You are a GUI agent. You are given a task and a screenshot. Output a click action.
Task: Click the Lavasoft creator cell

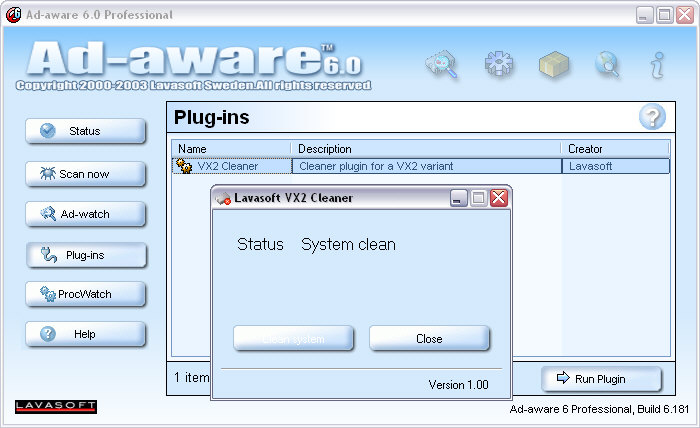tap(616, 166)
